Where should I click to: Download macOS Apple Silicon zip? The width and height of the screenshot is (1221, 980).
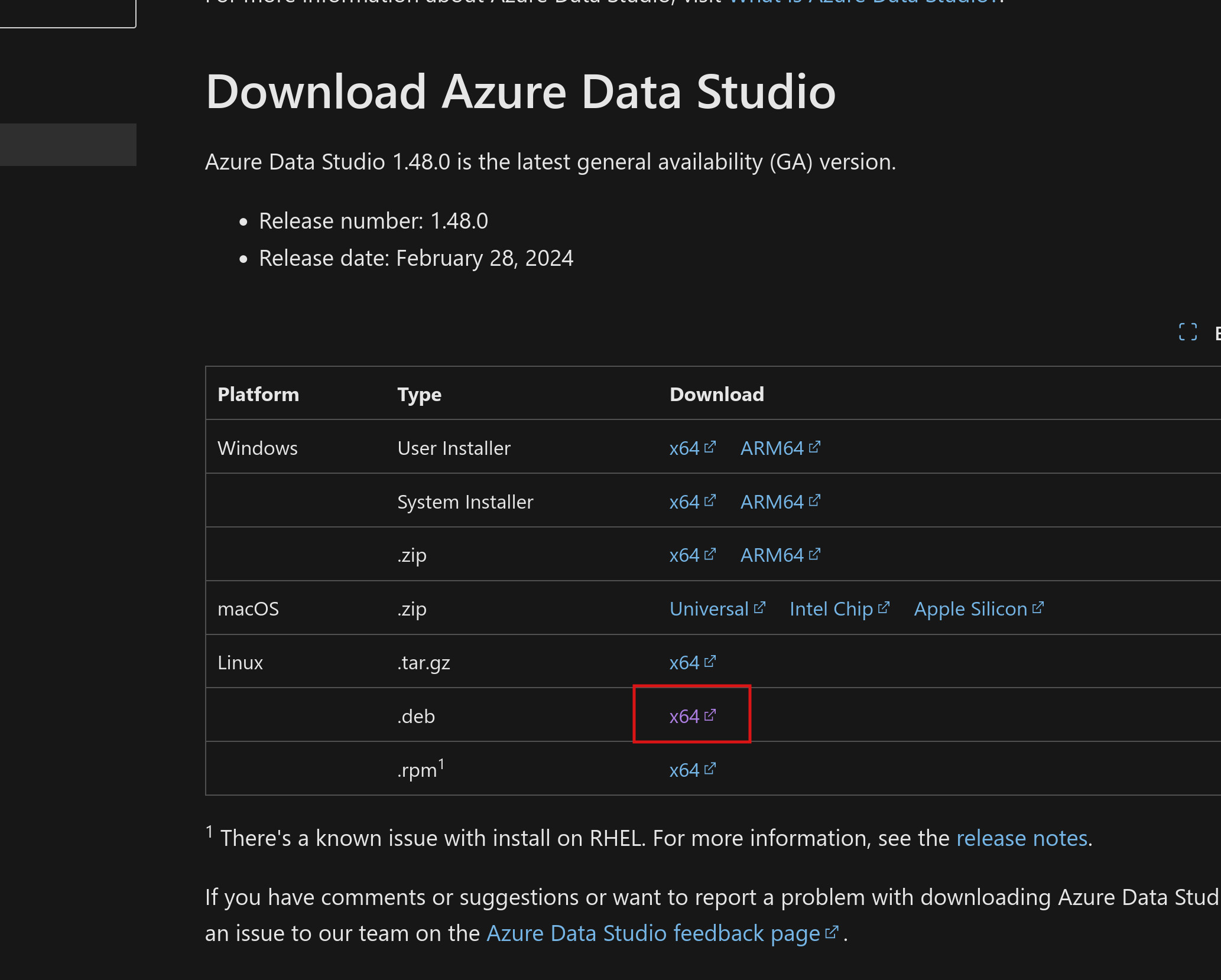pos(970,609)
